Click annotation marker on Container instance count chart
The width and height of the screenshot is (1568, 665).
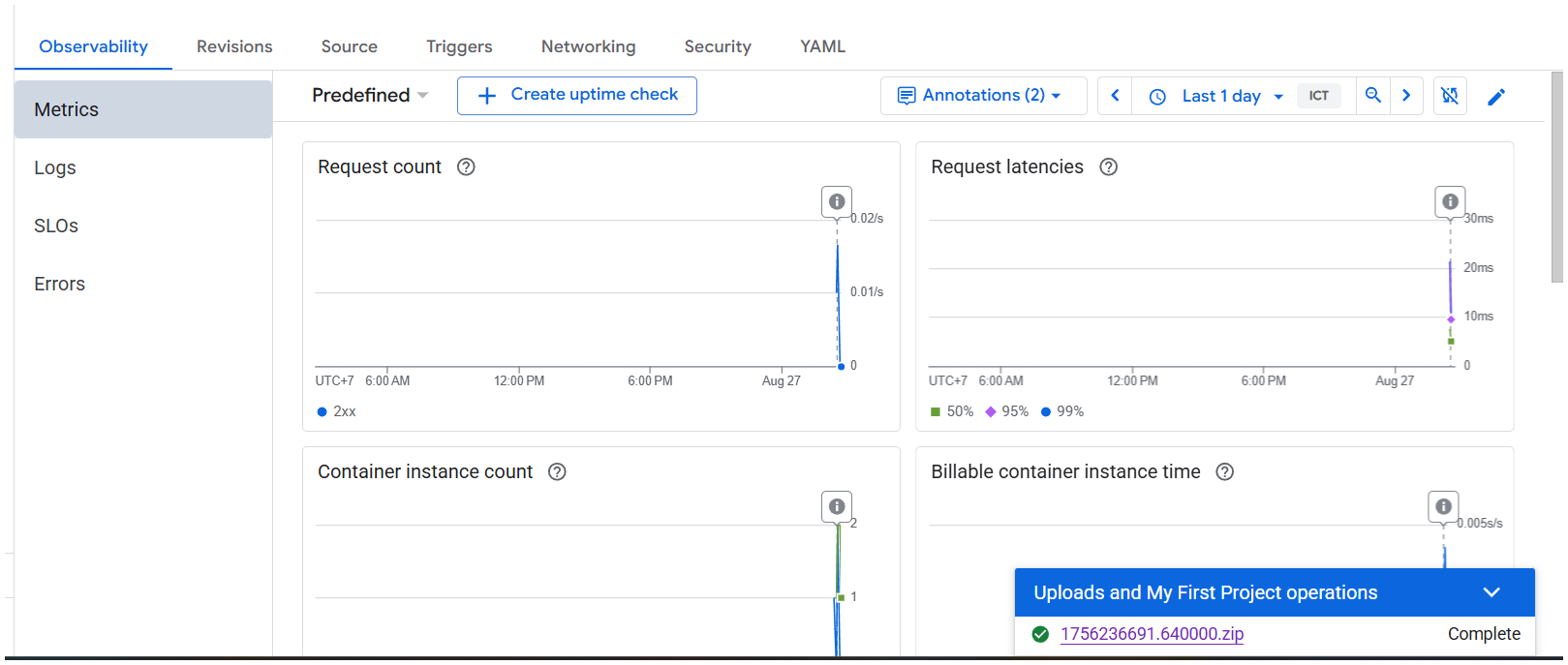tap(837, 506)
